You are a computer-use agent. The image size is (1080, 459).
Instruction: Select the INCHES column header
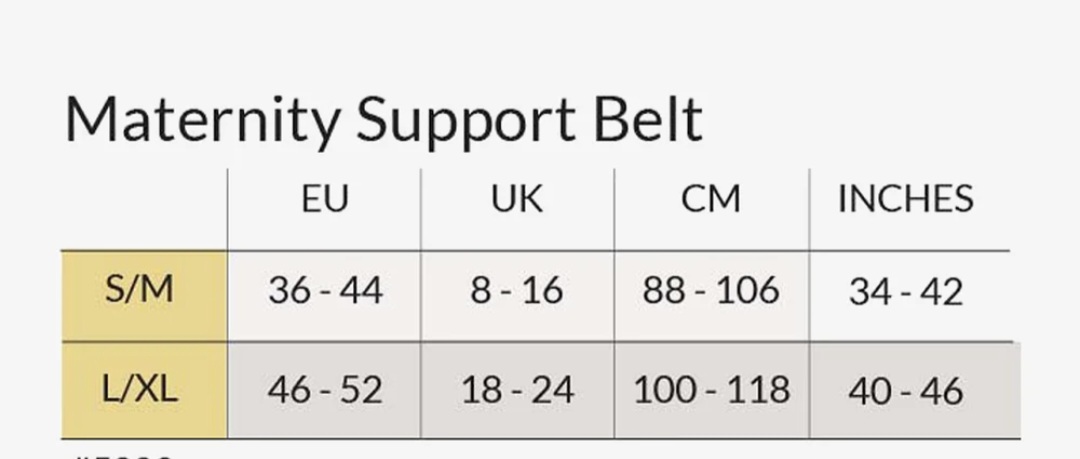[x=905, y=199]
